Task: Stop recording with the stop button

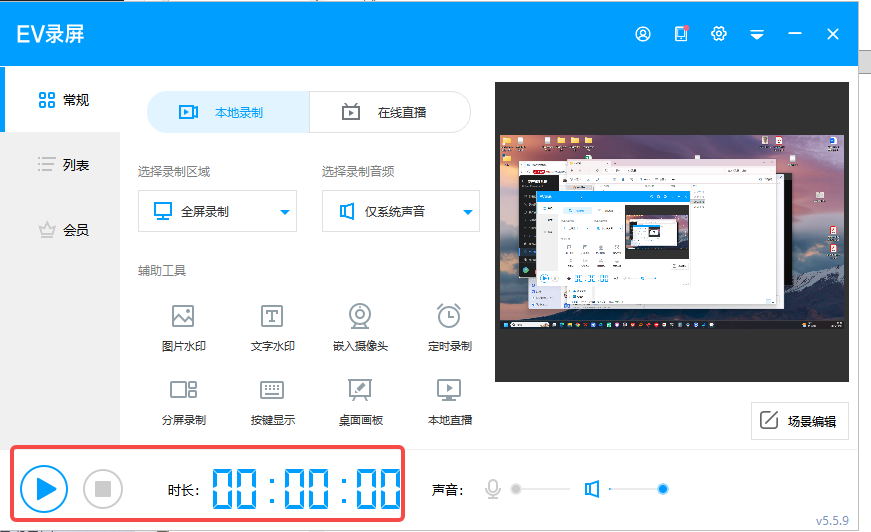Action: pyautogui.click(x=103, y=489)
